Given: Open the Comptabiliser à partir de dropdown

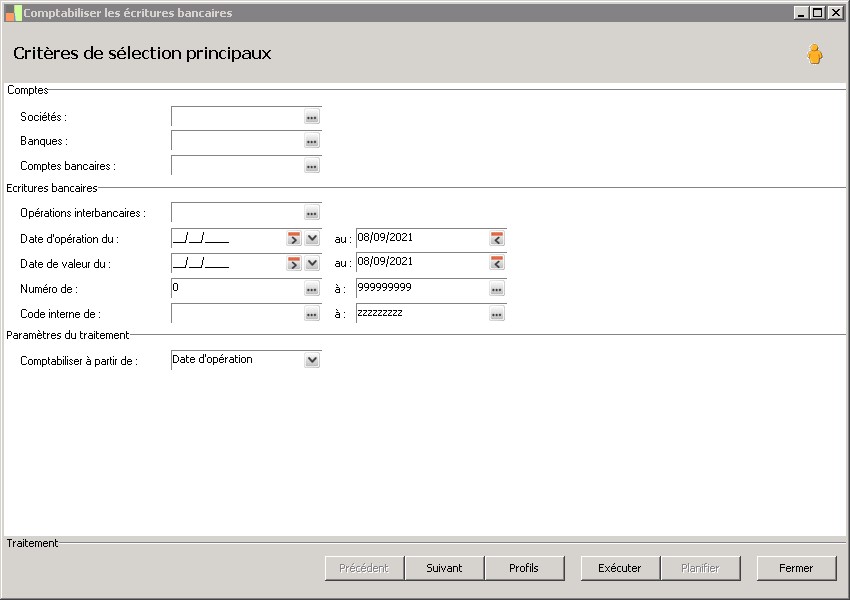Looking at the screenshot, I should pos(312,360).
